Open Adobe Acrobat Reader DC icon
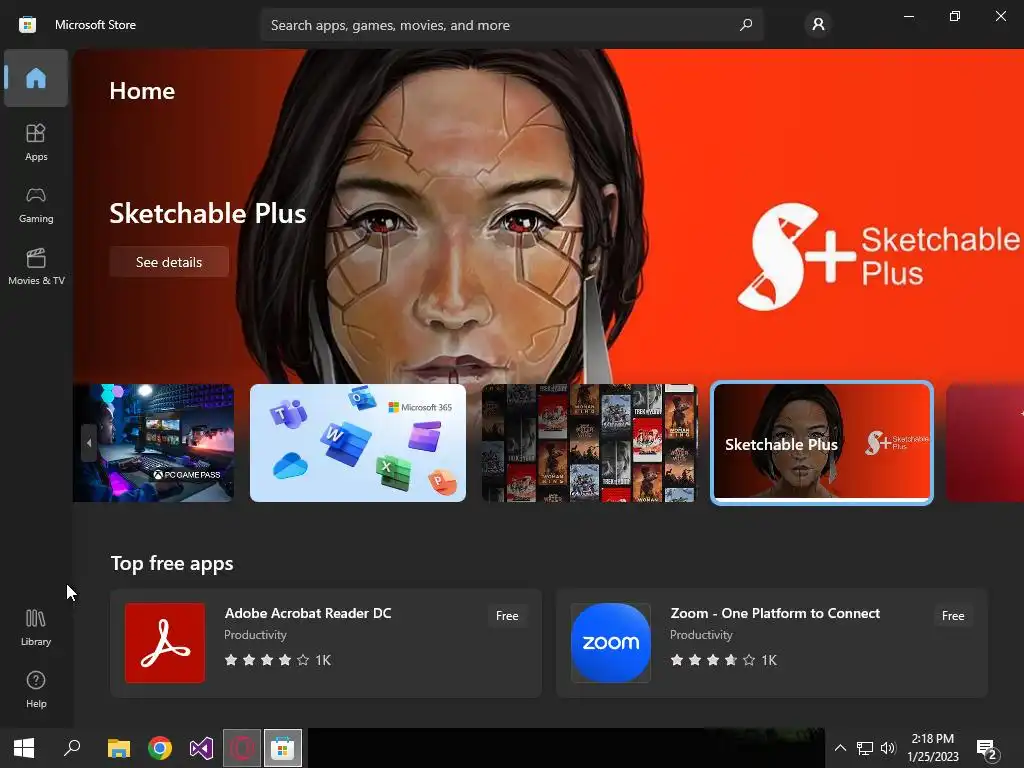The image size is (1024, 768). (x=165, y=643)
